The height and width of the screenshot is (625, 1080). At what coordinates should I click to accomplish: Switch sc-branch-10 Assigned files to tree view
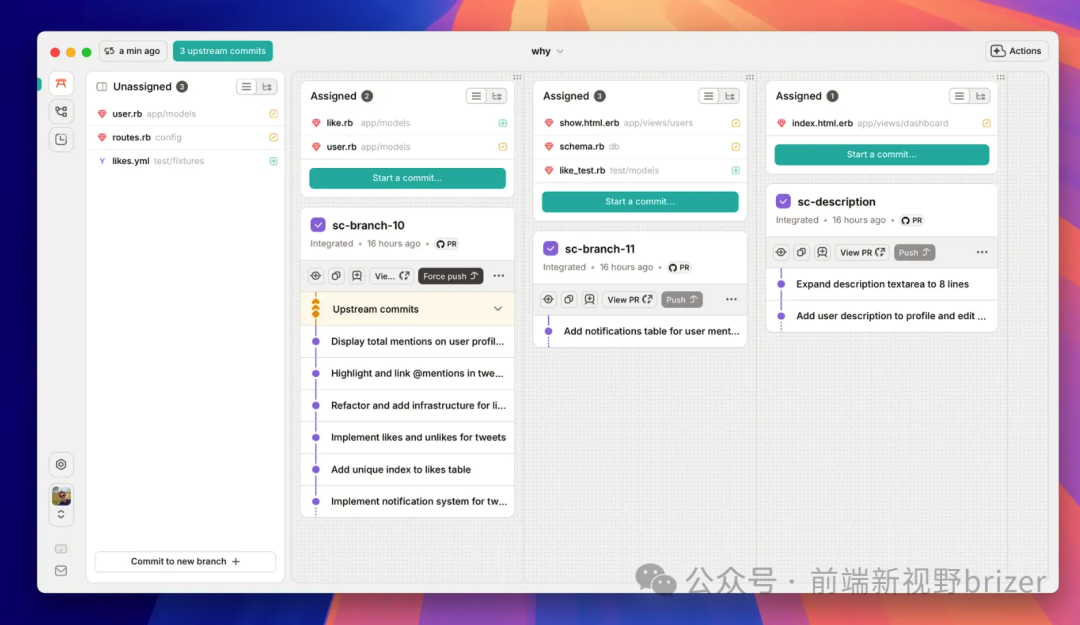click(497, 96)
